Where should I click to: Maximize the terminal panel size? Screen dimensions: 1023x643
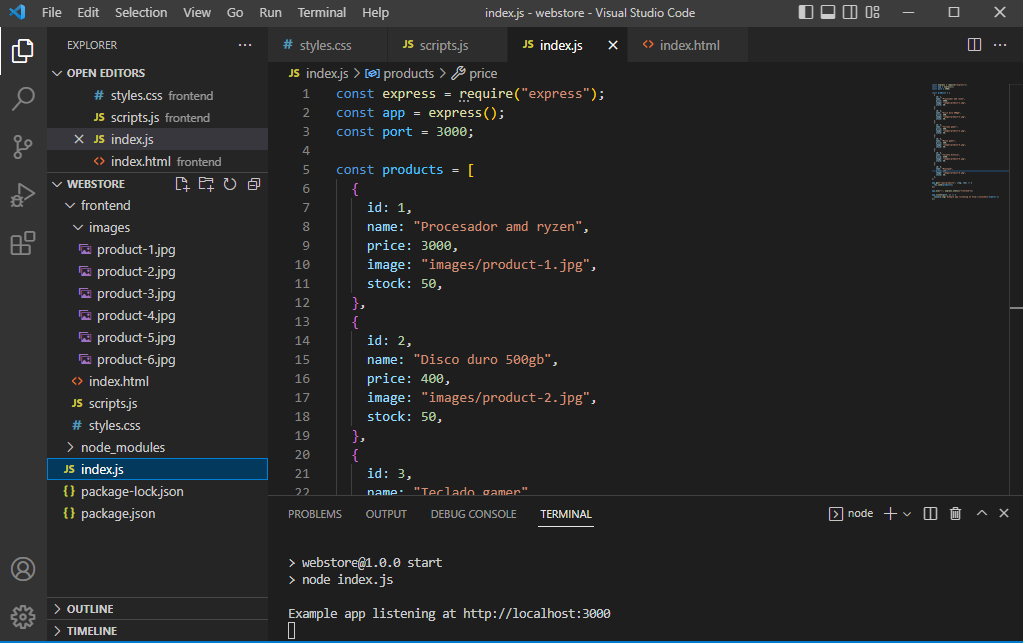pos(981,514)
